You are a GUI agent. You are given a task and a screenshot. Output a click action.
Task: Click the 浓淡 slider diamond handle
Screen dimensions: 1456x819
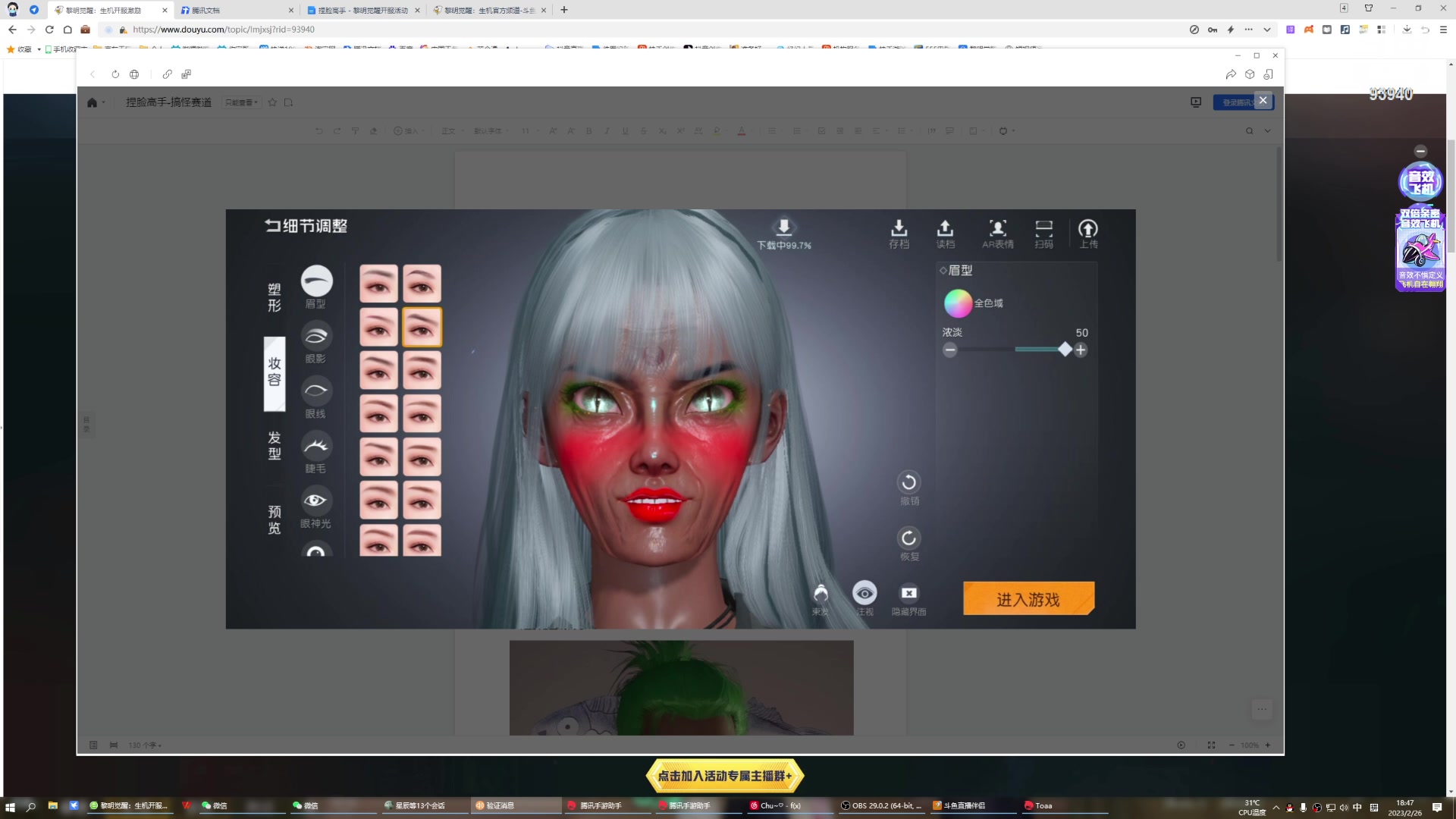pos(1065,350)
